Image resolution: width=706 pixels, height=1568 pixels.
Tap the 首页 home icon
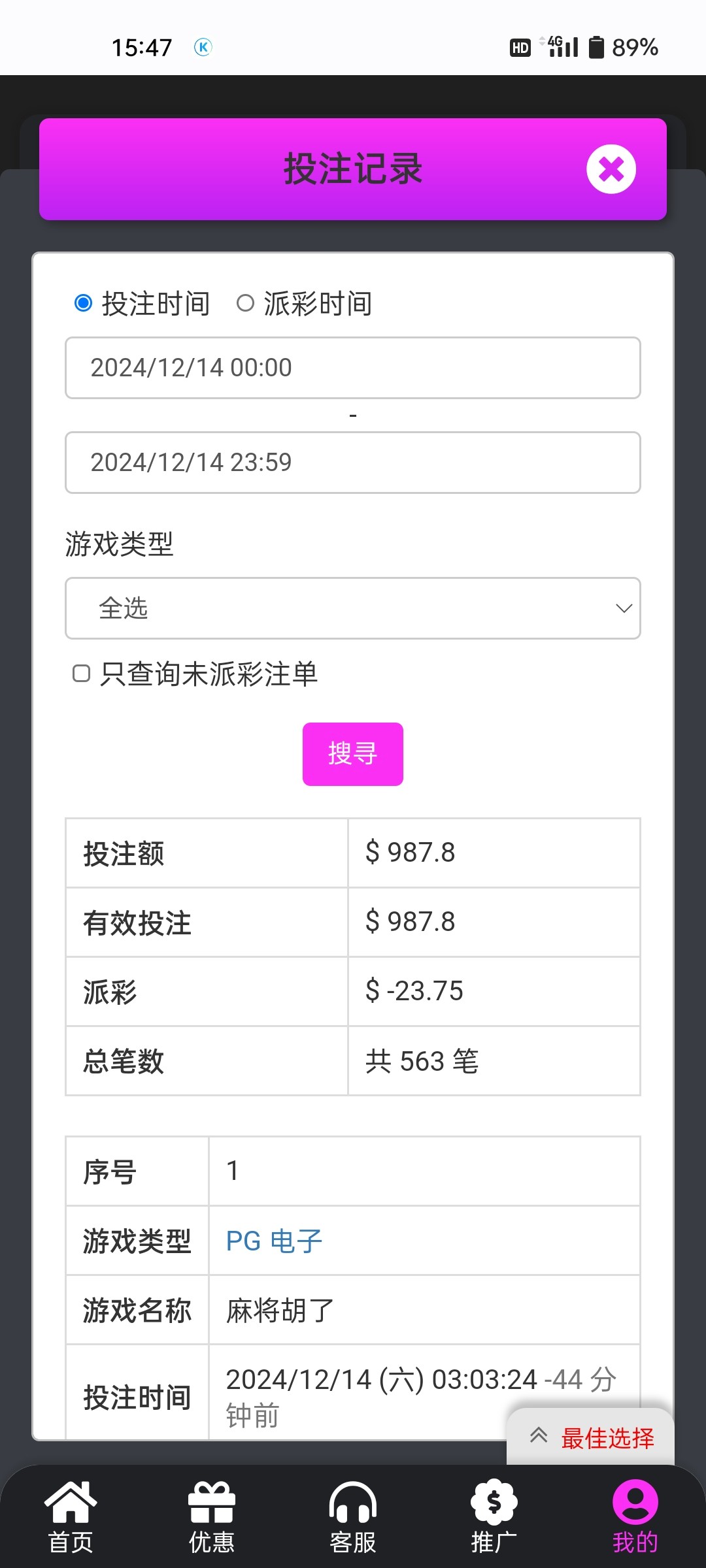(71, 1503)
